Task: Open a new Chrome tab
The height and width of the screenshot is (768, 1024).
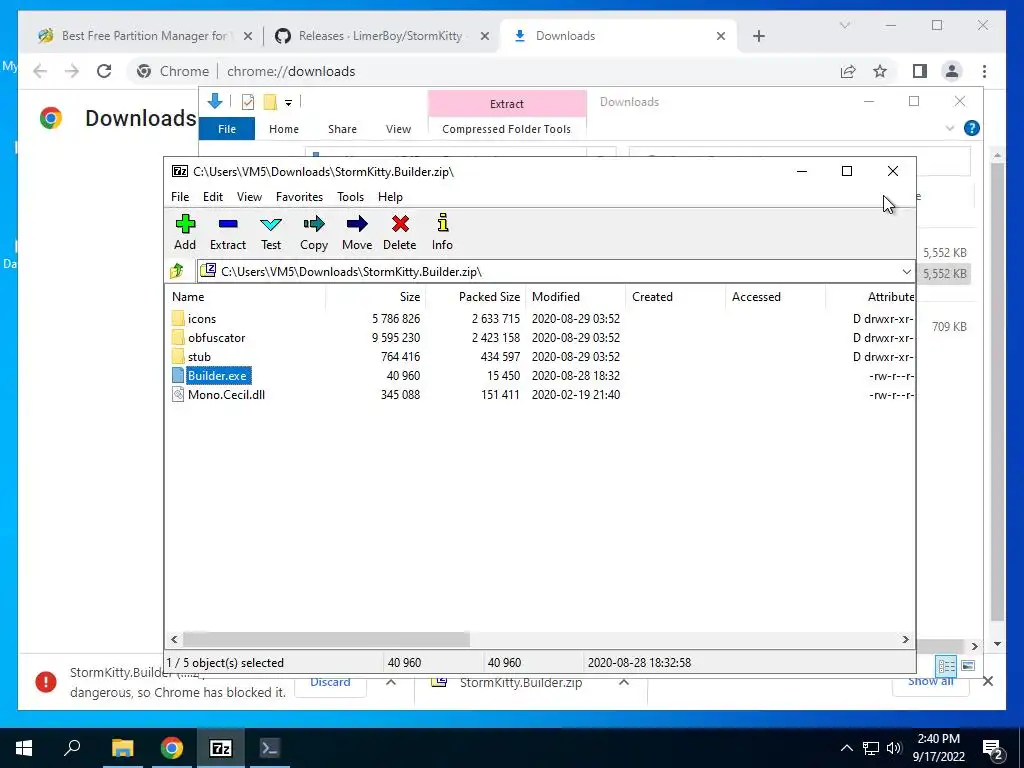Action: (x=758, y=36)
